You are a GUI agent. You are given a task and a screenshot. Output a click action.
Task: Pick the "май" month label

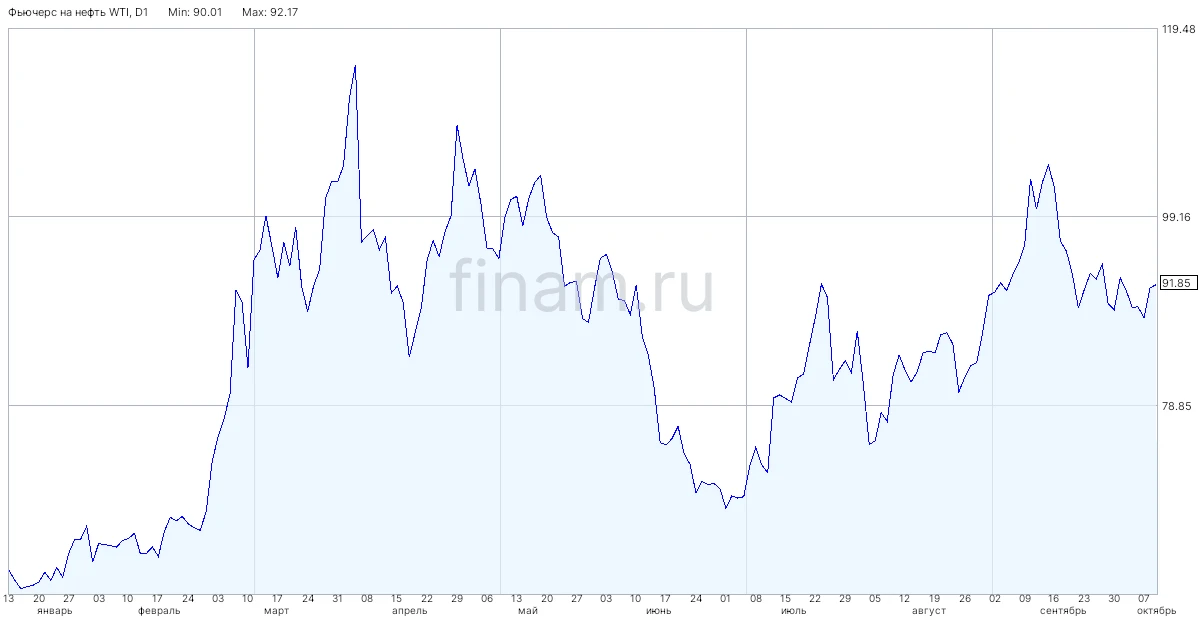[x=529, y=610]
